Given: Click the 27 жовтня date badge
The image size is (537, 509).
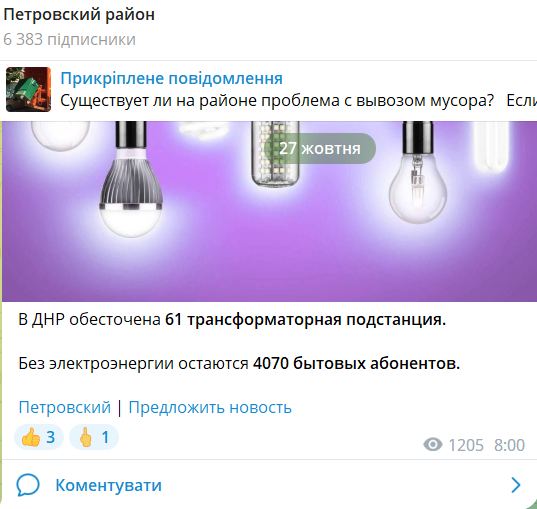Looking at the screenshot, I should tap(320, 148).
